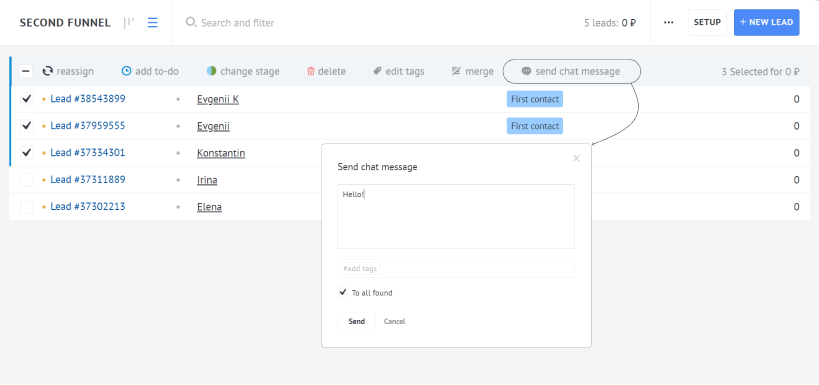Switch to list view icon

click(x=153, y=23)
